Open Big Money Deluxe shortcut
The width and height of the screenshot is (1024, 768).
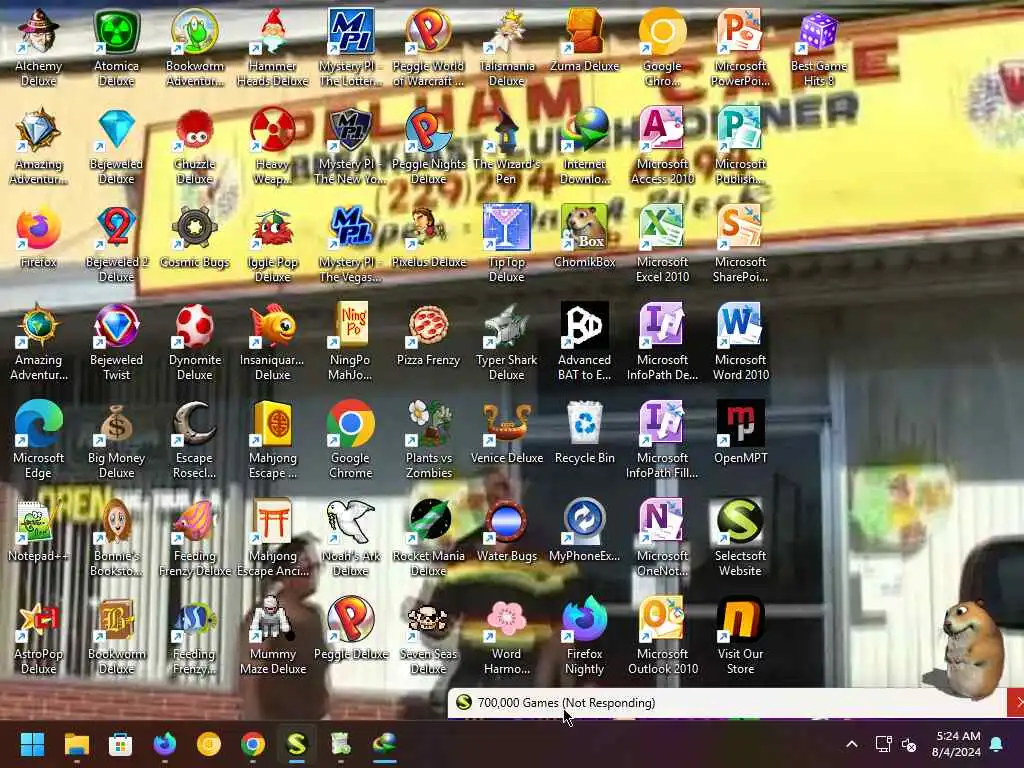(x=116, y=440)
